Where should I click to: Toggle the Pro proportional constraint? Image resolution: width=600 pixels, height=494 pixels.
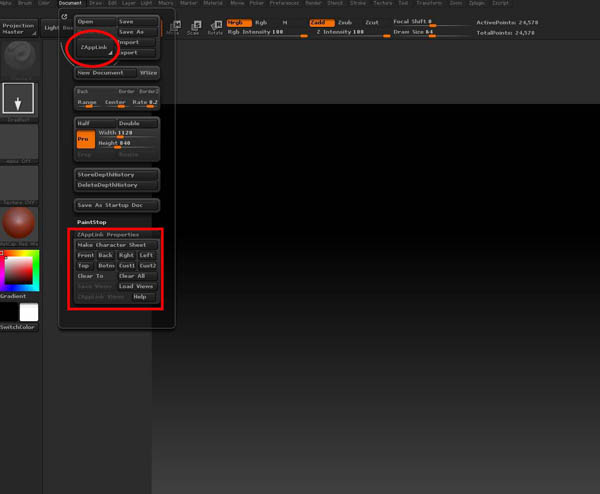coord(86,139)
